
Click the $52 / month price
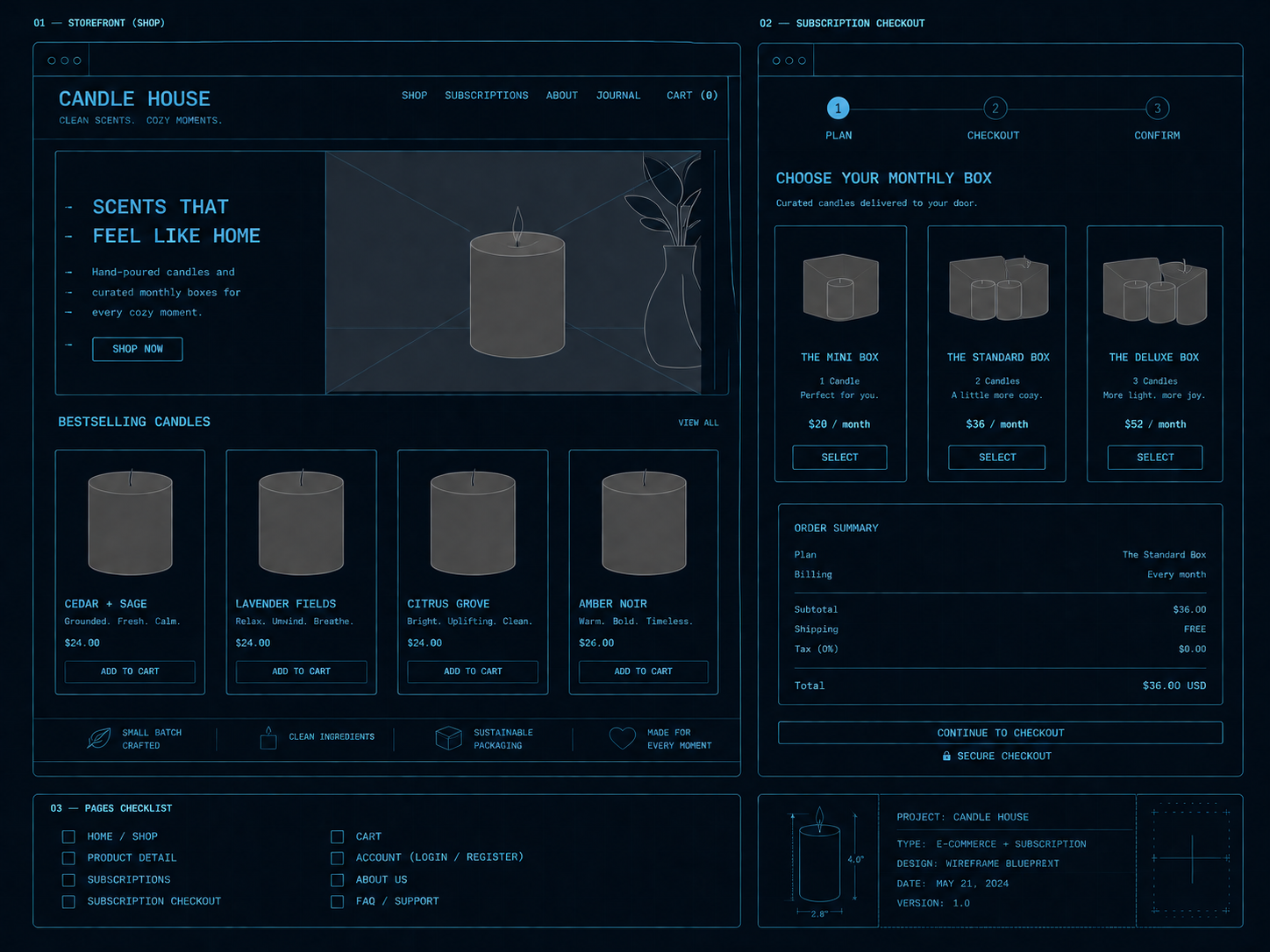point(1155,424)
